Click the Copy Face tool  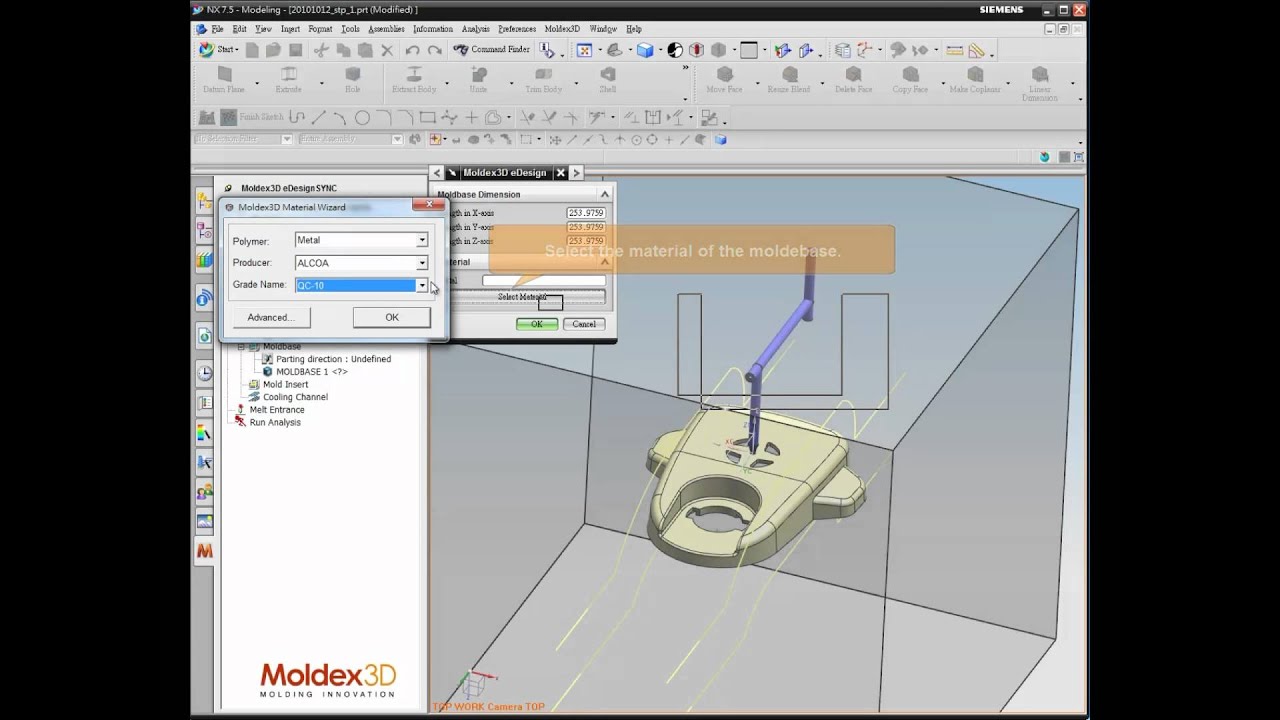tap(910, 80)
